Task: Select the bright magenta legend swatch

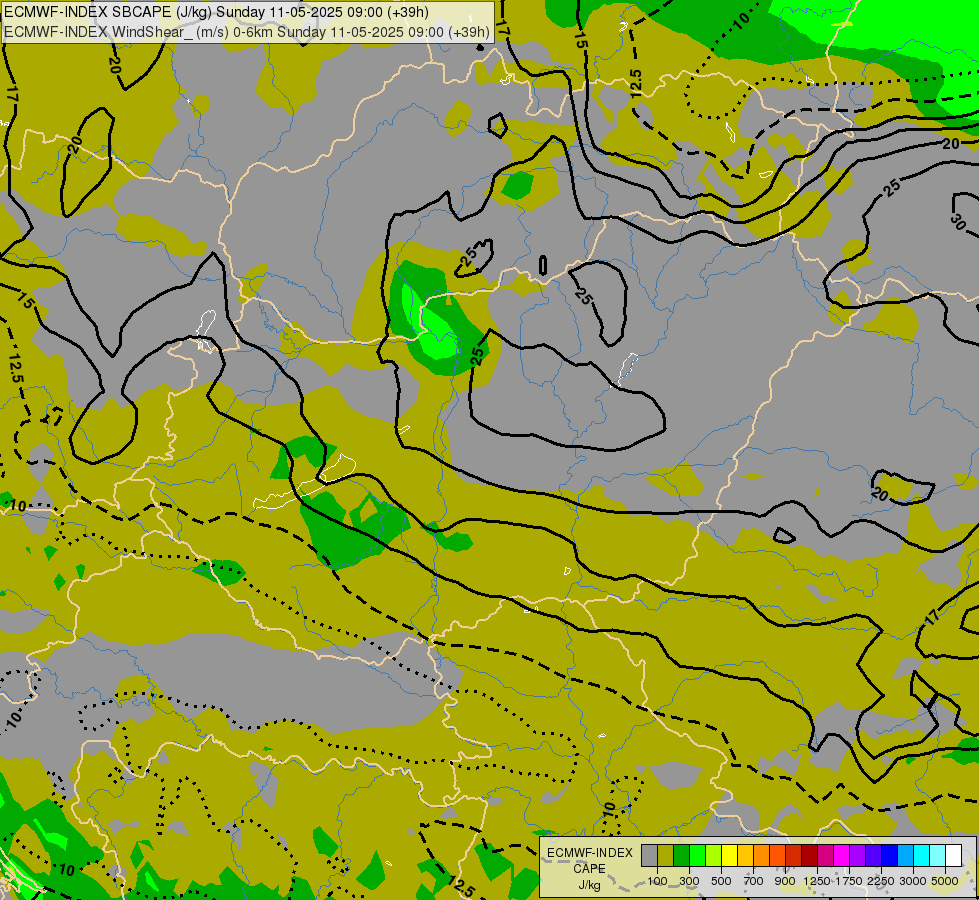Action: (x=841, y=855)
